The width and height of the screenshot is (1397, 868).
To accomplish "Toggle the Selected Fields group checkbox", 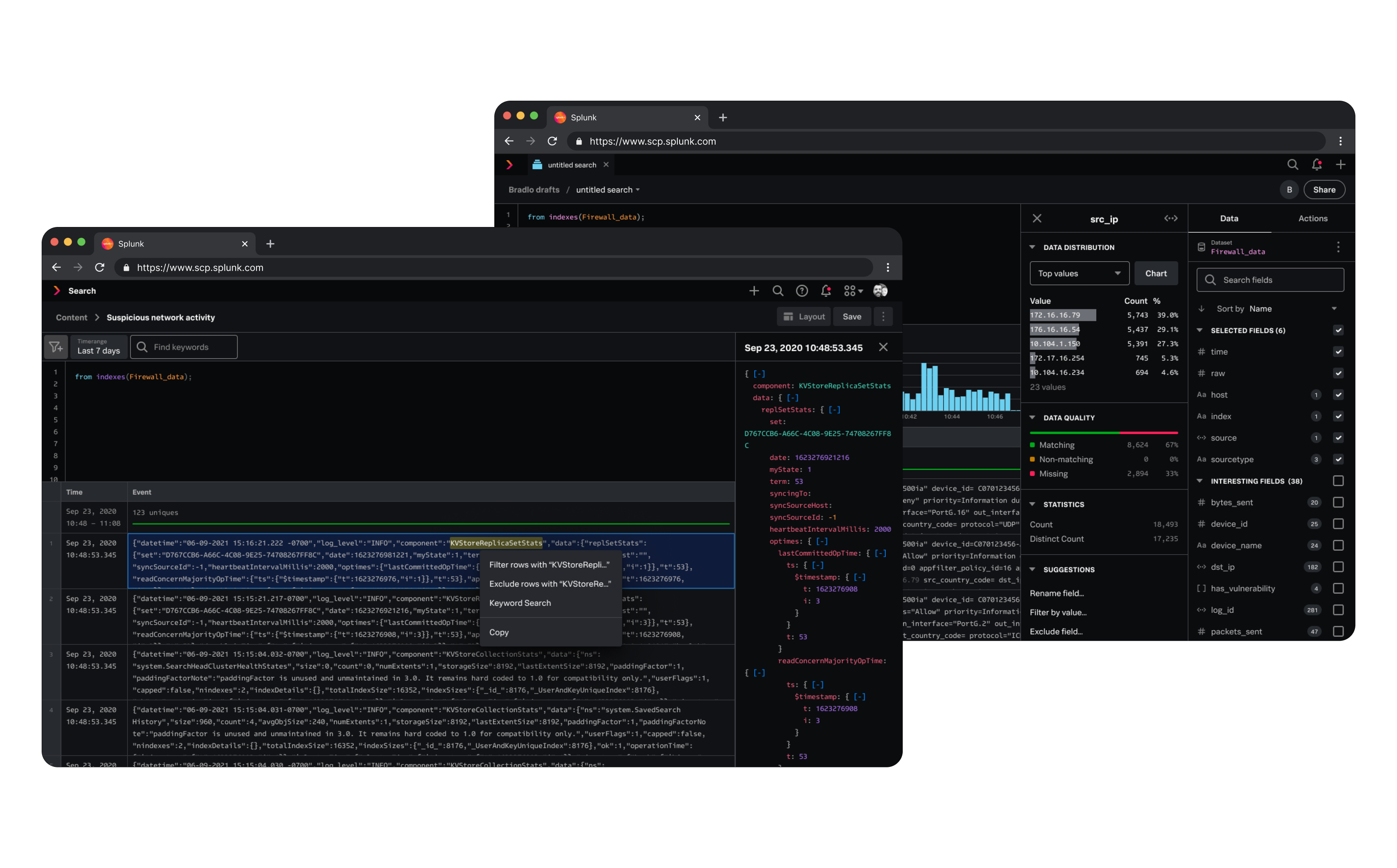I will (1338, 331).
